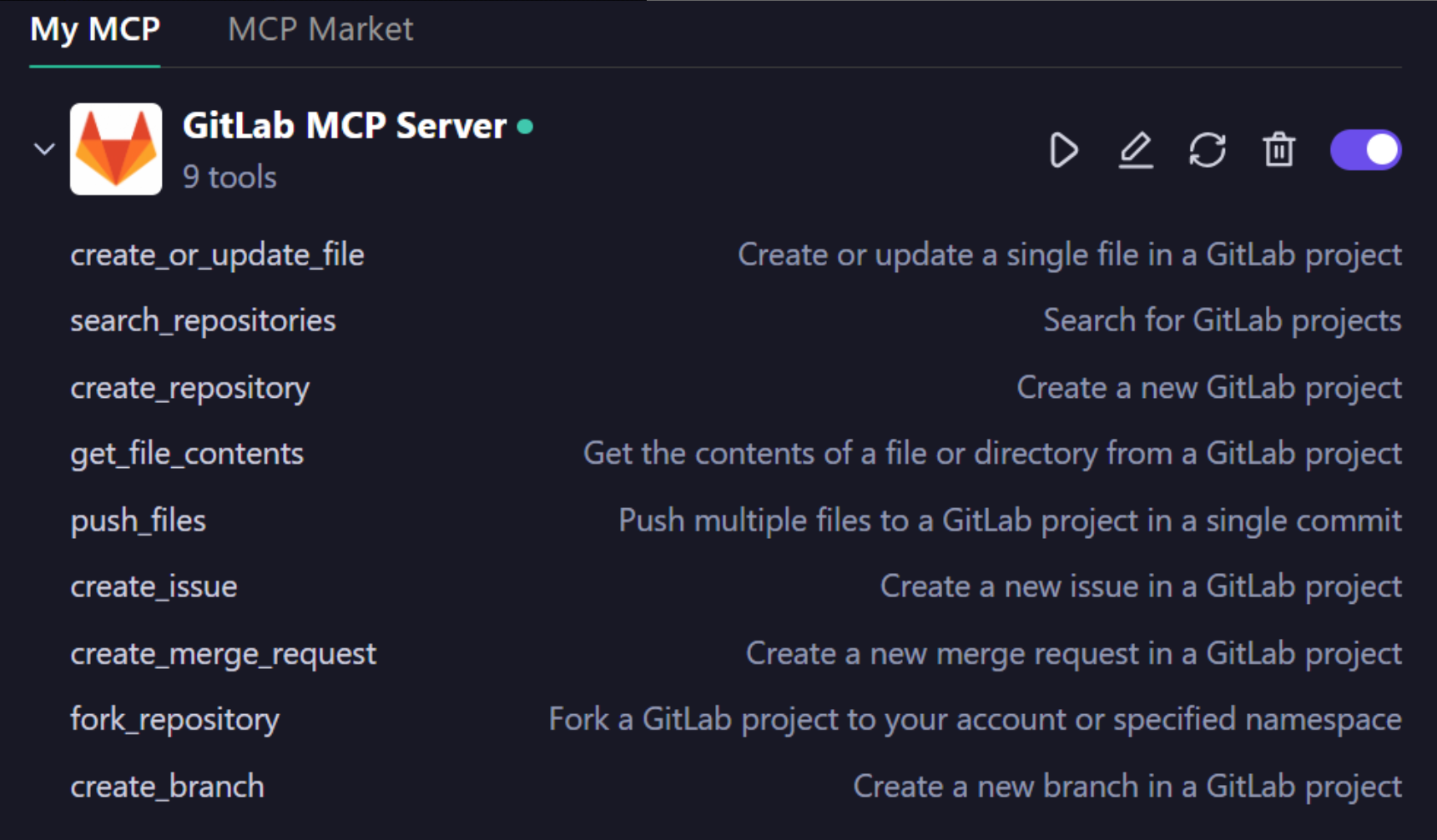Select the My MCP tab
Screen dimensions: 1437x840
point(93,30)
